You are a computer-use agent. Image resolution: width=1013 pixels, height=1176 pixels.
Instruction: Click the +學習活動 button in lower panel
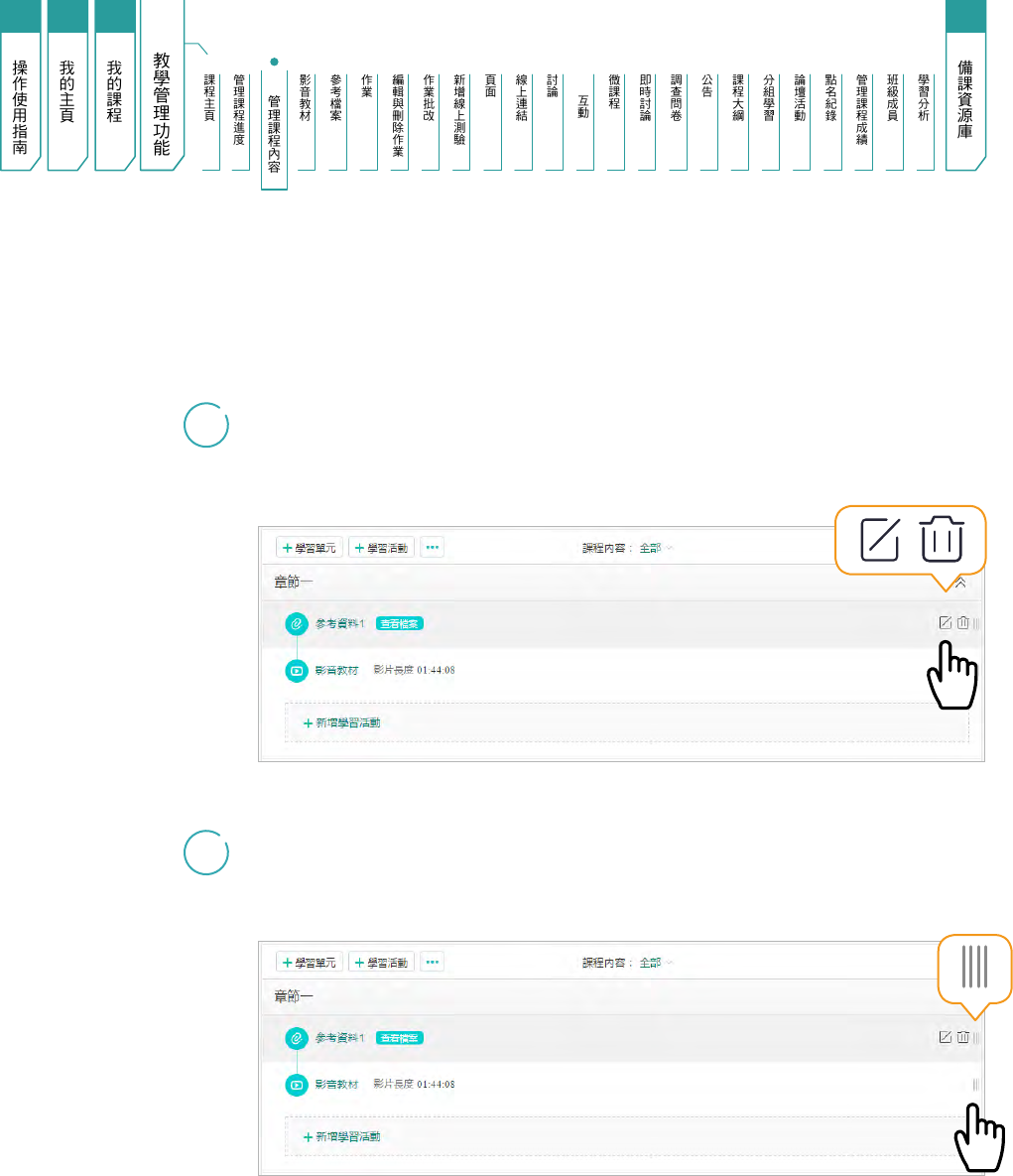(x=381, y=963)
